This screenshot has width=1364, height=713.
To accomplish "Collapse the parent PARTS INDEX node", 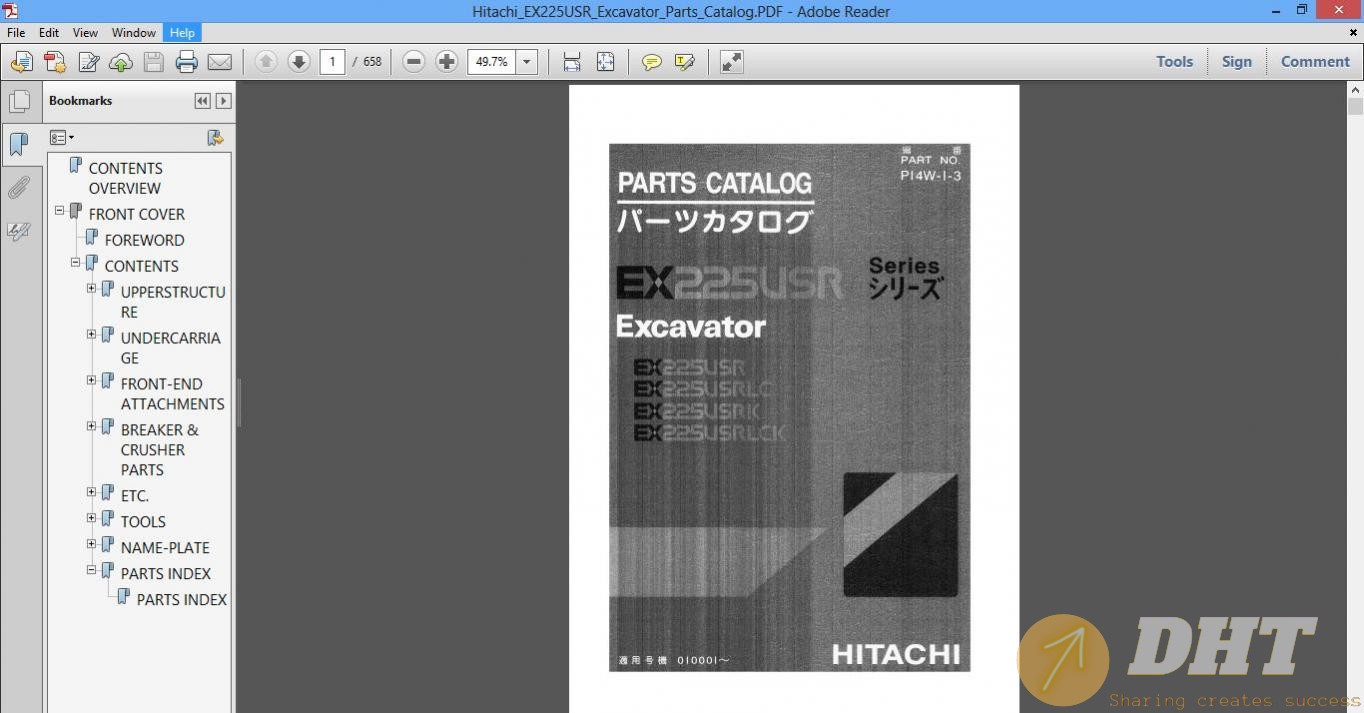I will (92, 571).
